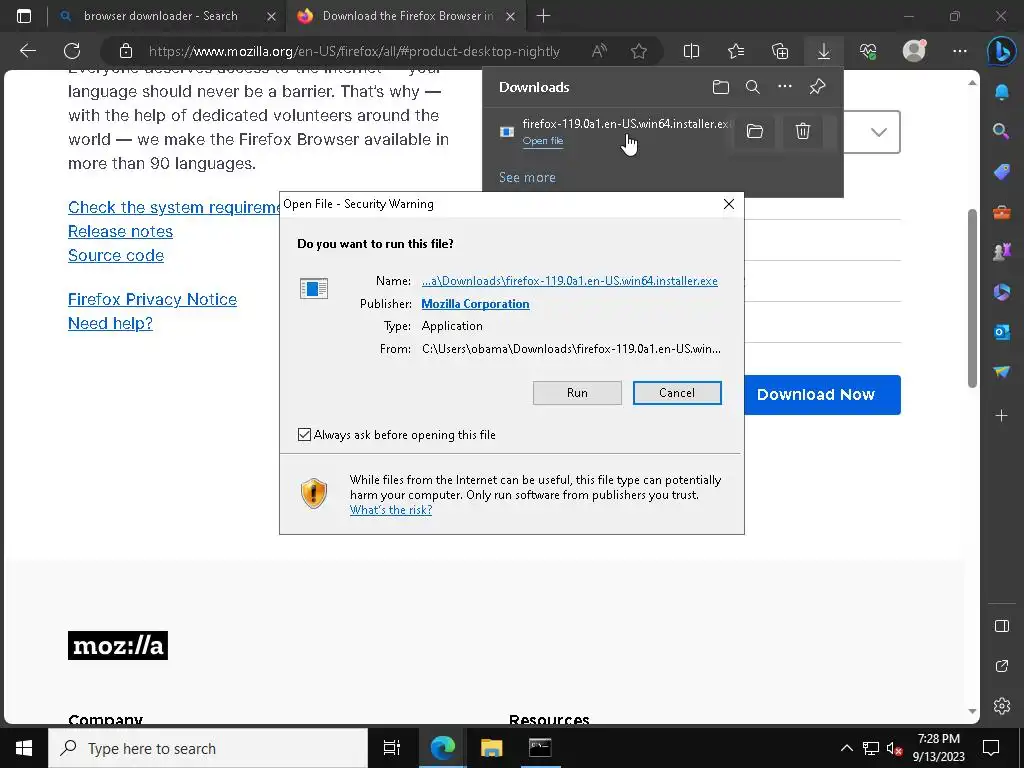The image size is (1024, 768).
Task: Open the Source code link
Action: click(x=116, y=255)
